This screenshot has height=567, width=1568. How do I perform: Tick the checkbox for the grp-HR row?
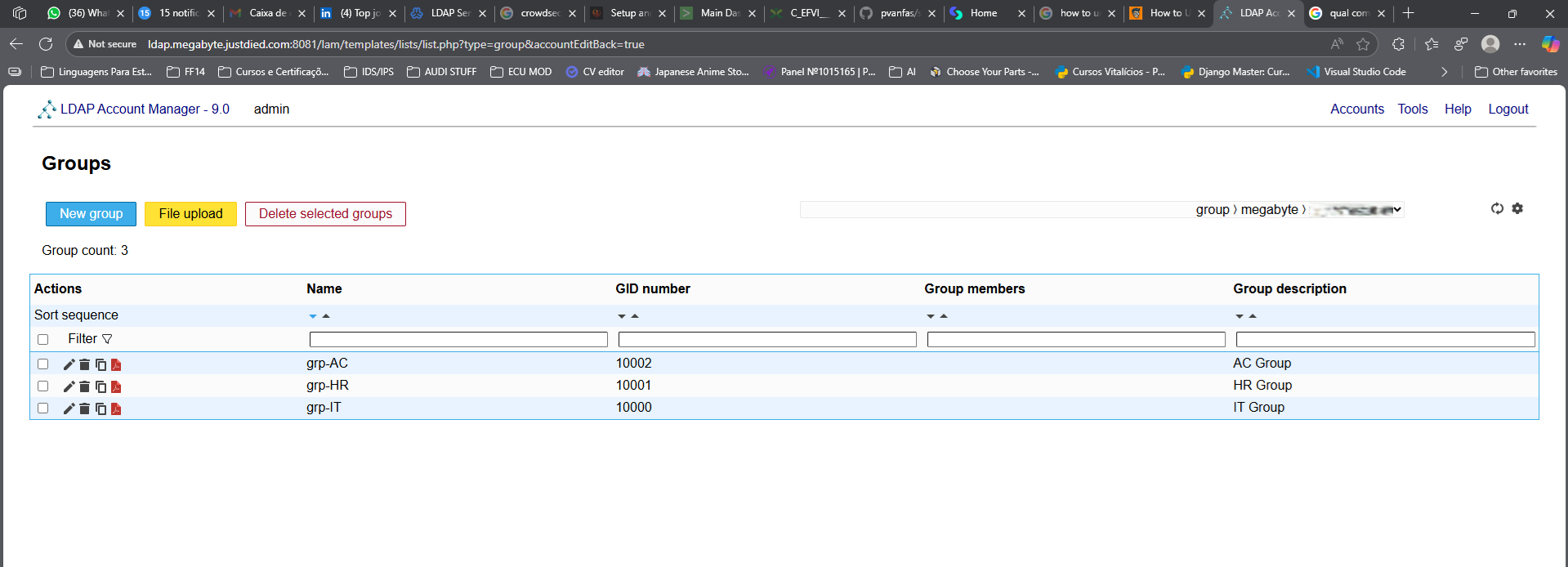(43, 386)
